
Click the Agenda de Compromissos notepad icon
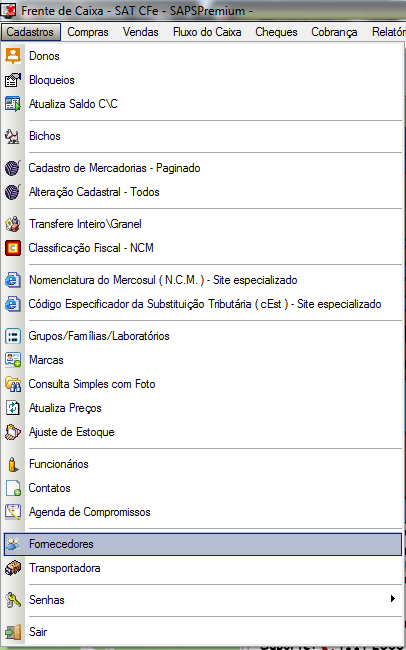pyautogui.click(x=13, y=512)
